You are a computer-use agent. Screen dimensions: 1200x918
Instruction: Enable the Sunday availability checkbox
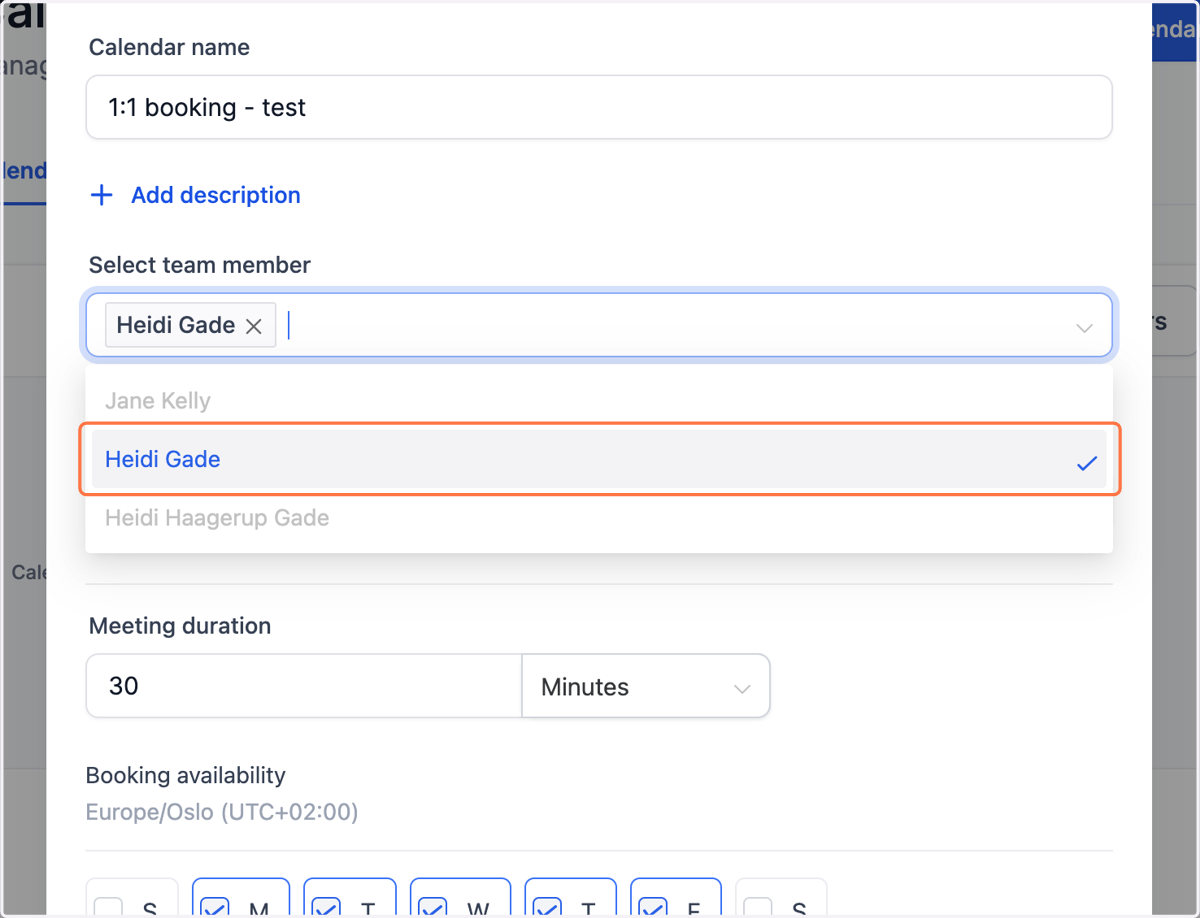coord(109,908)
